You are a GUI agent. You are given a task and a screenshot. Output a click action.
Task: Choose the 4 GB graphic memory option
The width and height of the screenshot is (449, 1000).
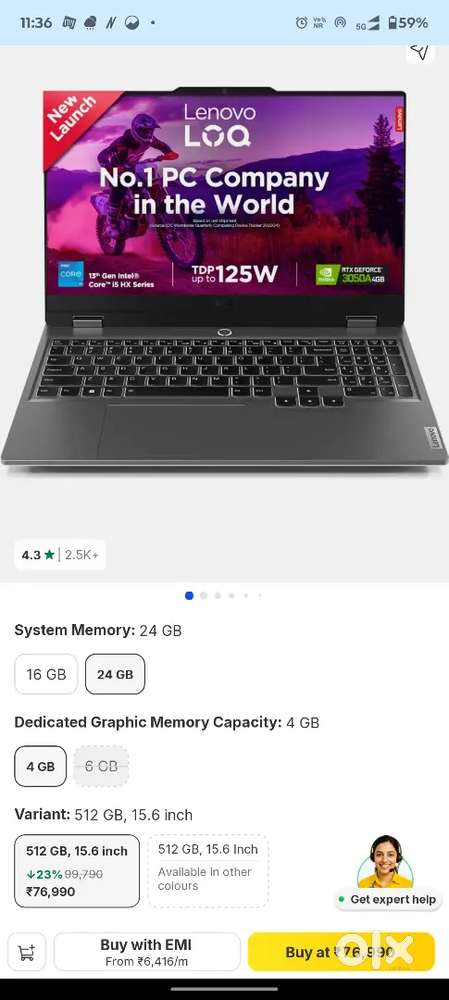[40, 766]
